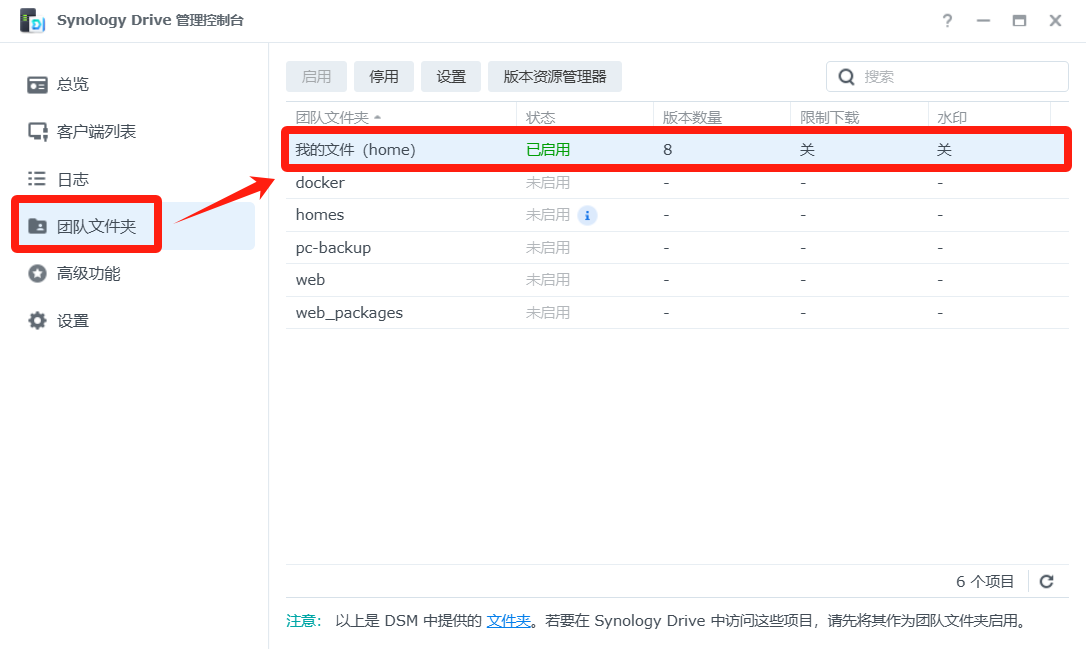Open 设置 from the left sidebar

coord(72,321)
